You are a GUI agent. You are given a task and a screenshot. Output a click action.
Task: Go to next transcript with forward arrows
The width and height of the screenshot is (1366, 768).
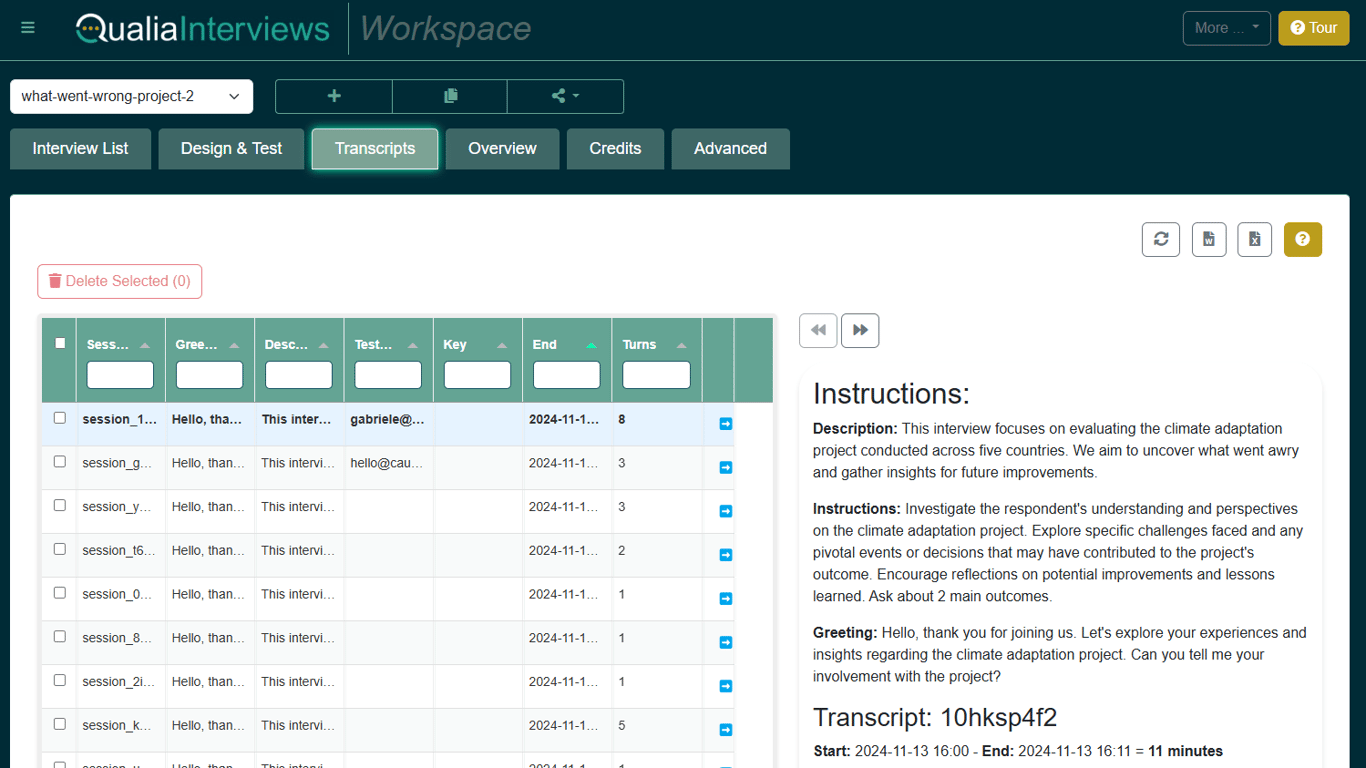(x=860, y=330)
